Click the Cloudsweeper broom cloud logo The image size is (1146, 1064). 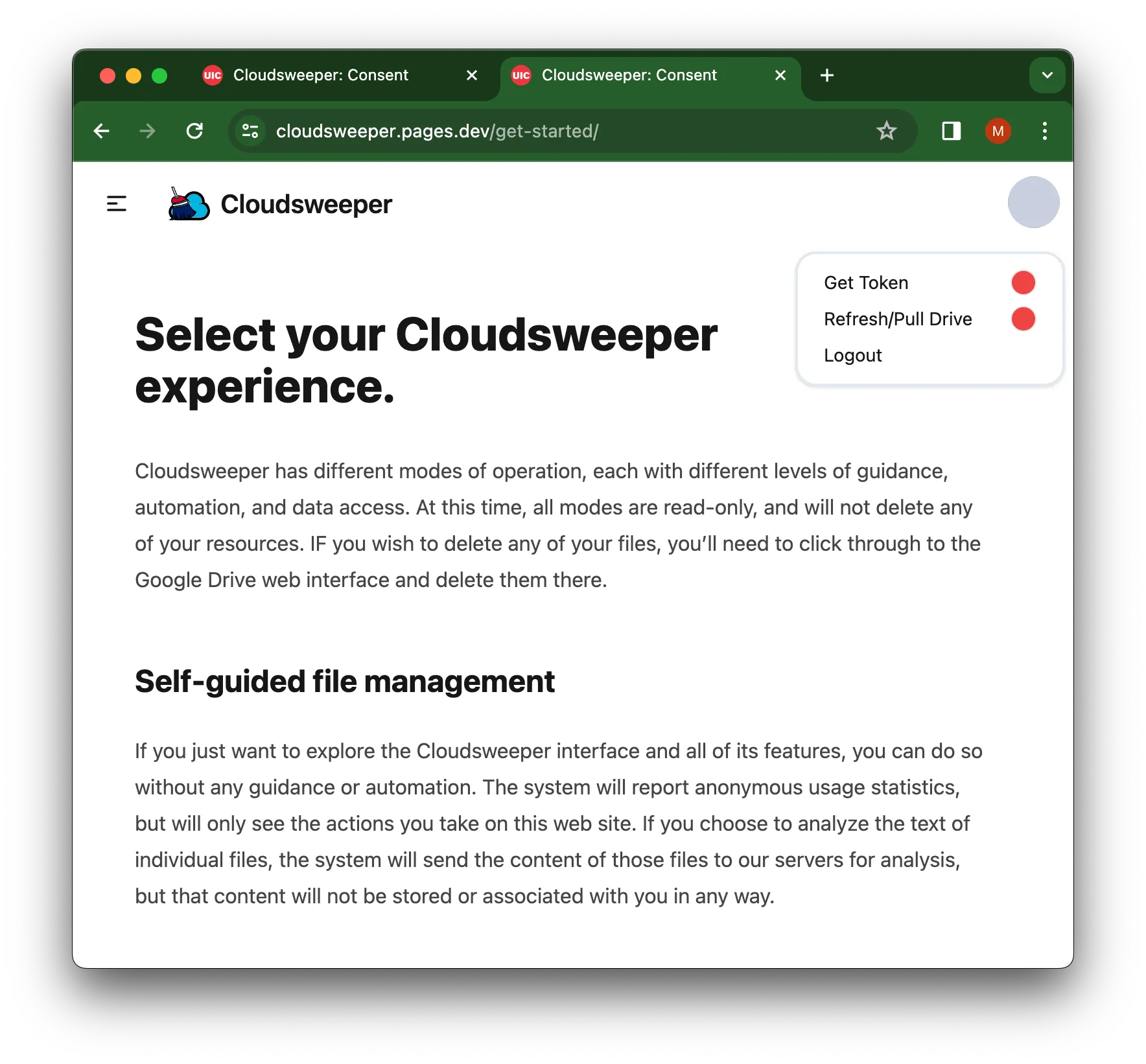pos(189,204)
